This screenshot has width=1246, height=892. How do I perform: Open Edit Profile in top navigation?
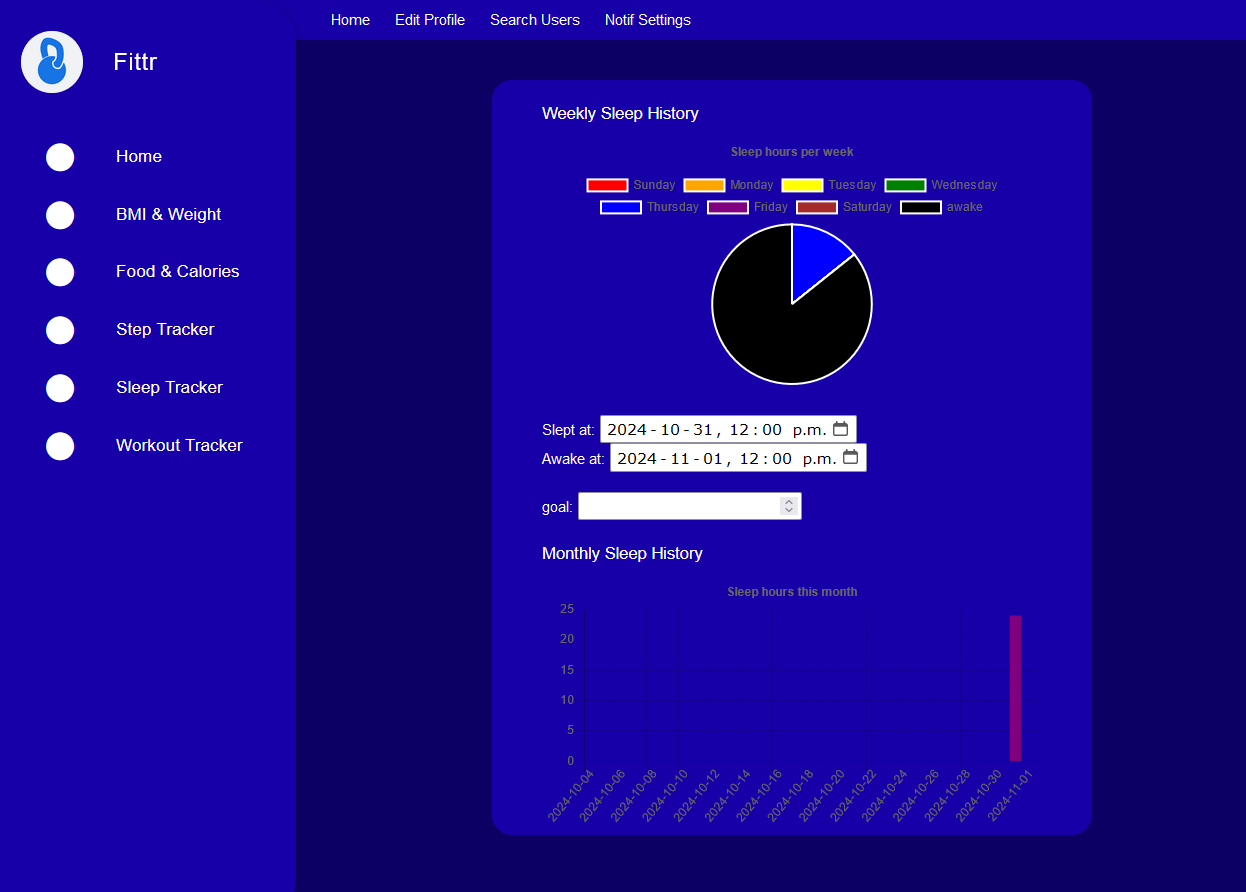click(x=430, y=20)
